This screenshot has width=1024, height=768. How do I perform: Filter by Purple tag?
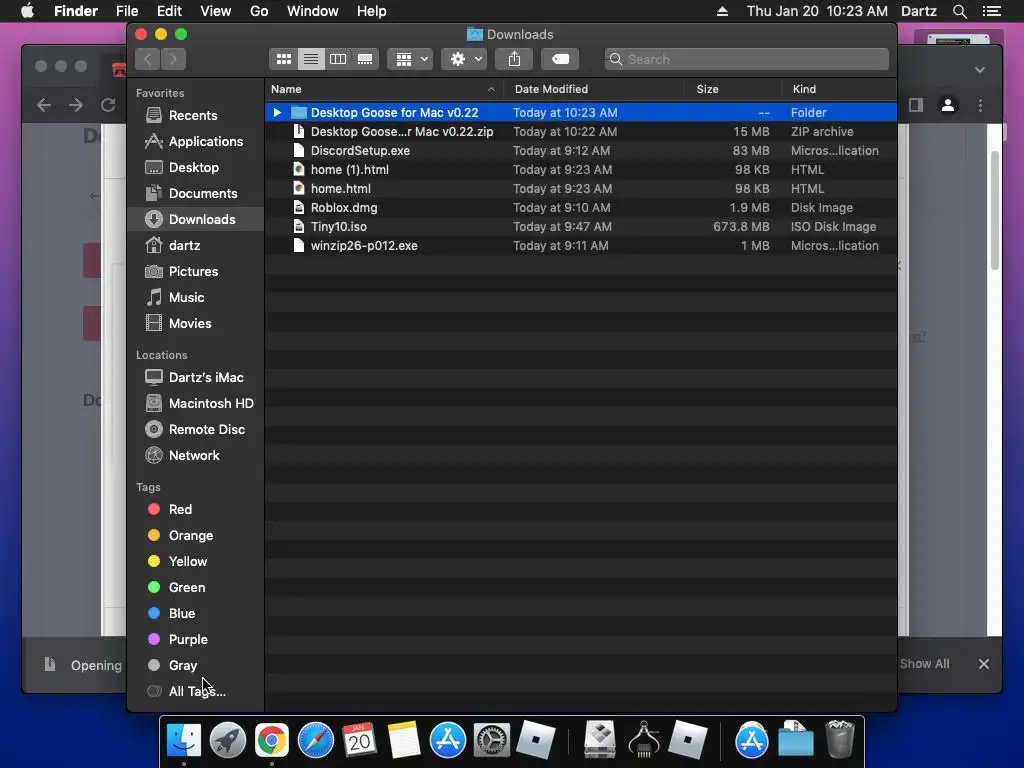pos(196,639)
